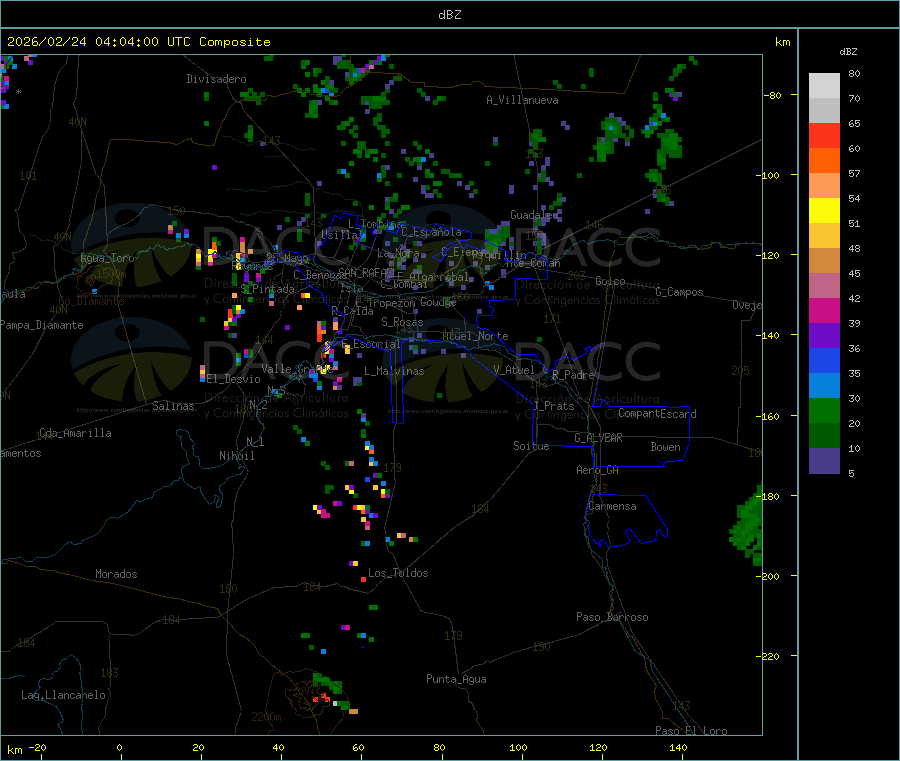
Task: Click the timestamp 2026/02/24 04:04:00 UTC Composite
Action: pos(138,42)
